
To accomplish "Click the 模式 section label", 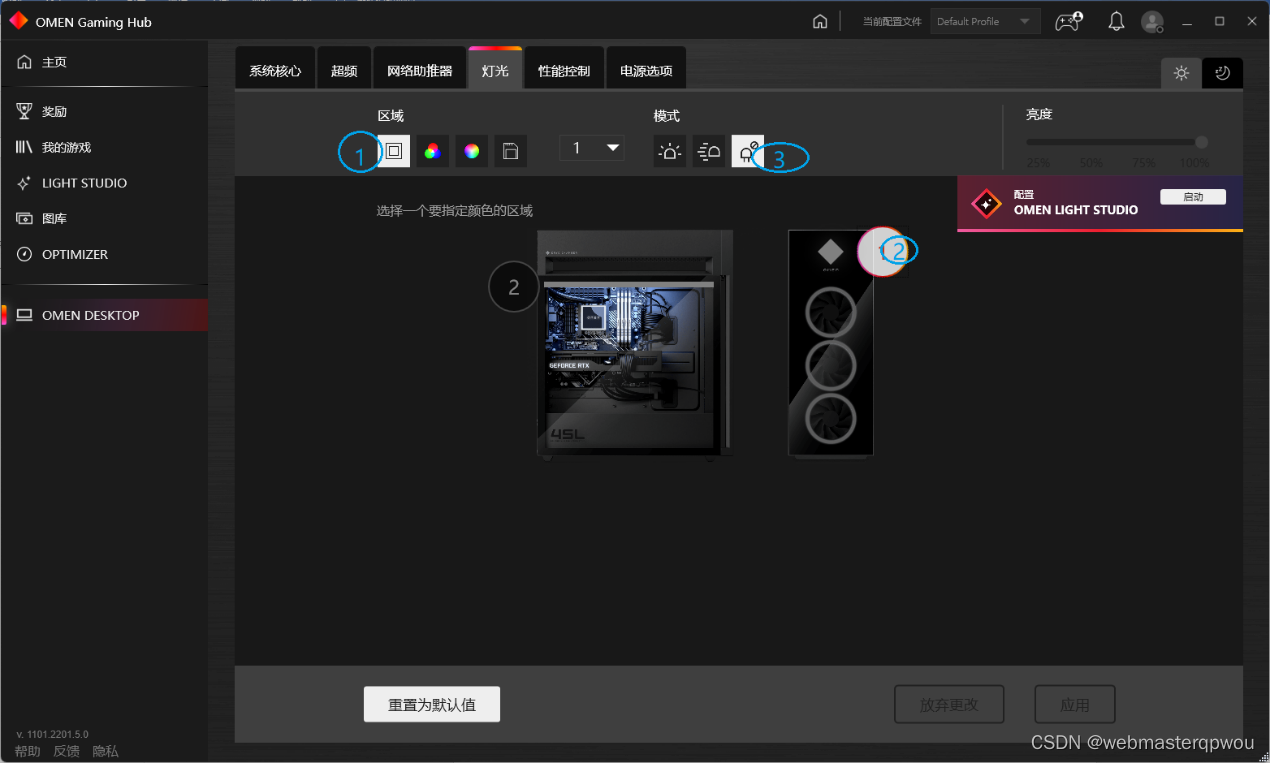I will pyautogui.click(x=667, y=116).
